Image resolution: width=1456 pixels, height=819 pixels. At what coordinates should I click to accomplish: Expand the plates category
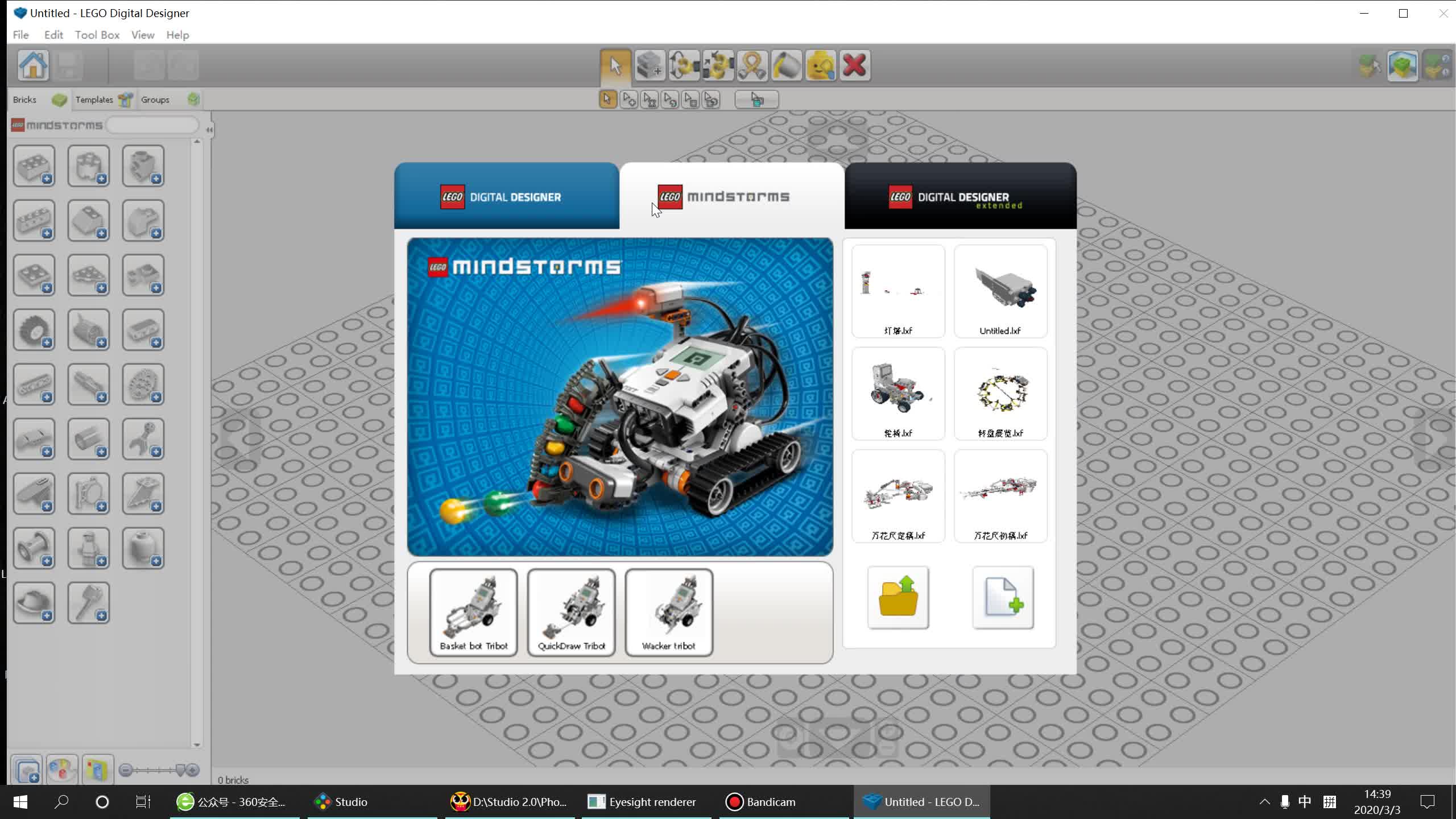[34, 275]
